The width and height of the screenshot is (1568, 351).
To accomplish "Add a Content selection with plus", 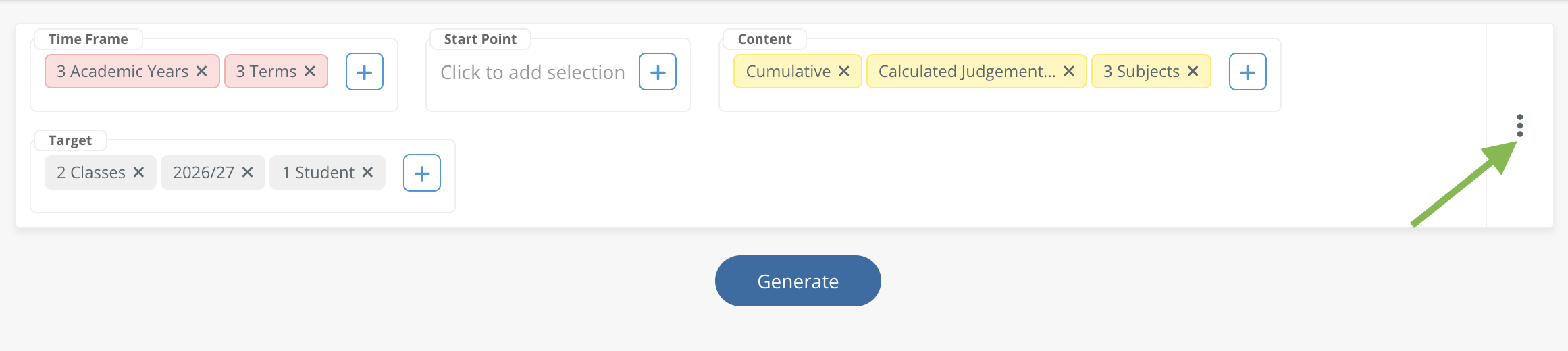I will point(1248,72).
